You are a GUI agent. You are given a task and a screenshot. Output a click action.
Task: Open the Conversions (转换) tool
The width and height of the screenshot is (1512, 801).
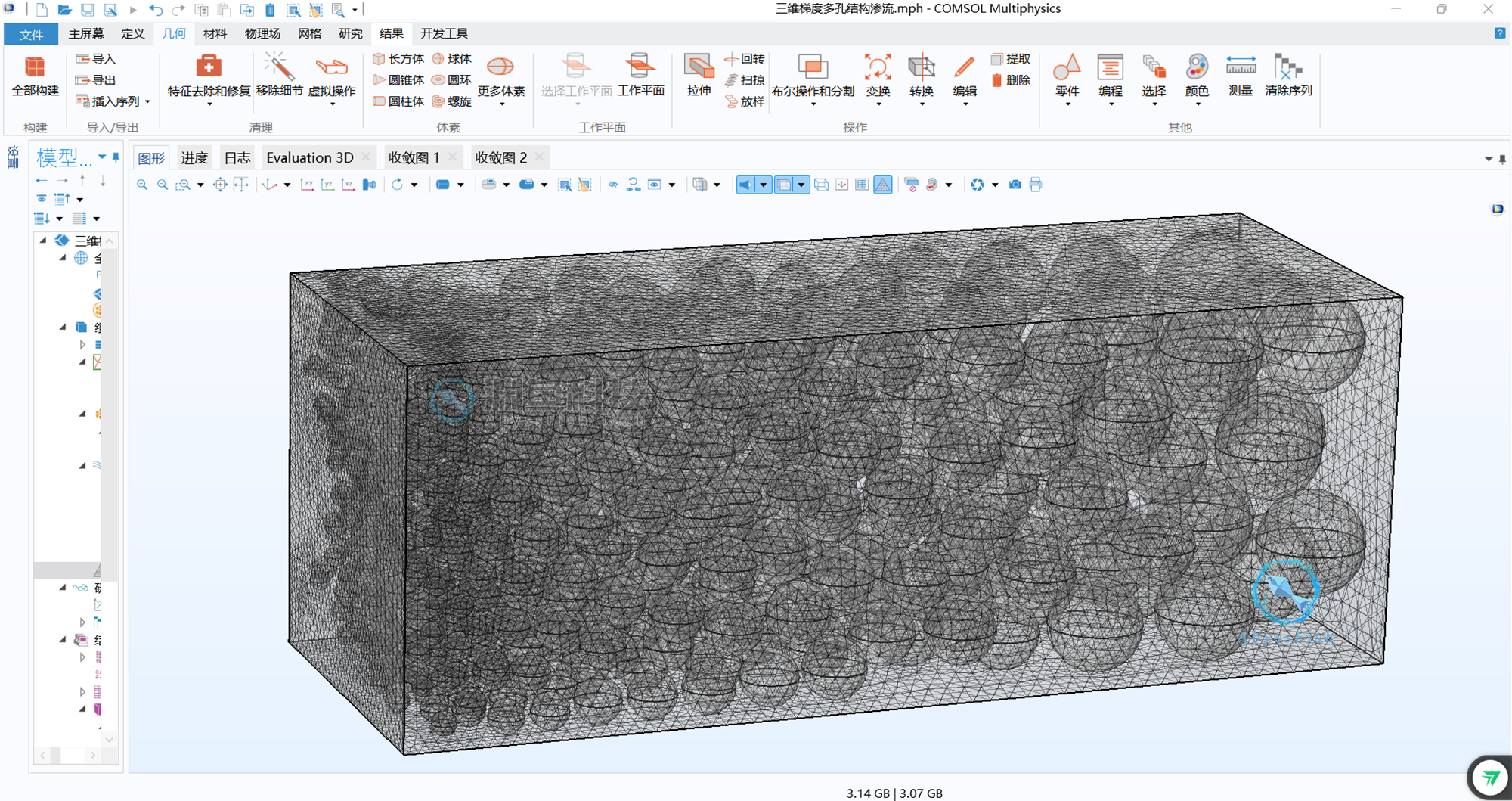pyautogui.click(x=922, y=78)
